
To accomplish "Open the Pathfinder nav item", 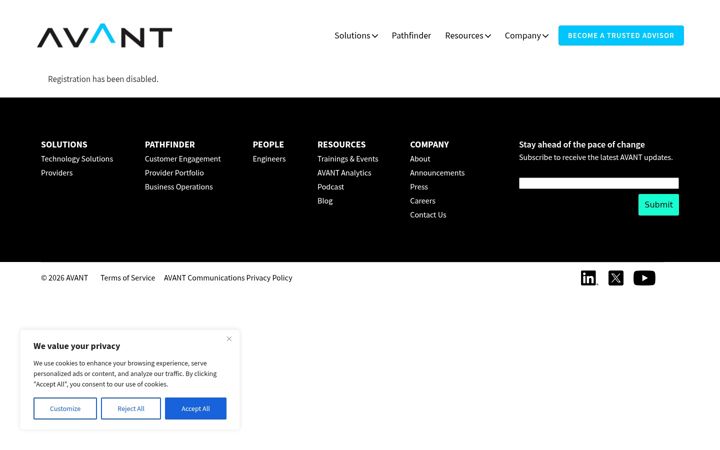I will [x=411, y=35].
